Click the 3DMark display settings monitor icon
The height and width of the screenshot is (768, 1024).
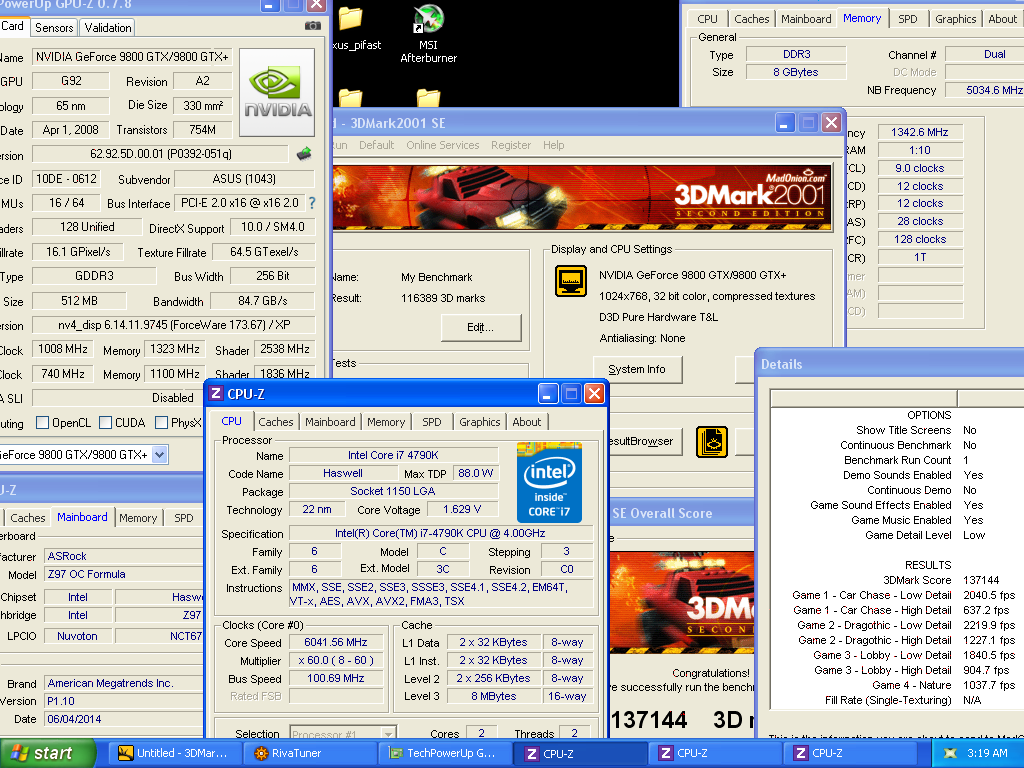tap(571, 281)
